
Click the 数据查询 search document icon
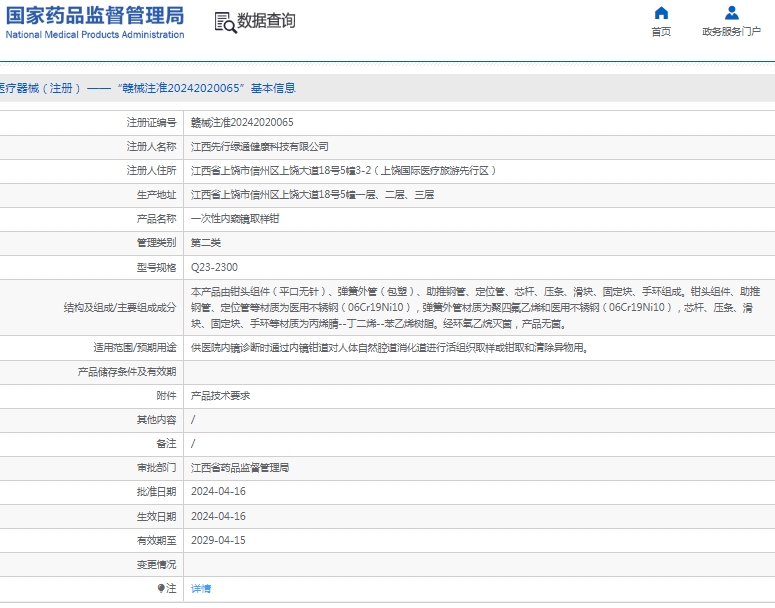(x=225, y=23)
